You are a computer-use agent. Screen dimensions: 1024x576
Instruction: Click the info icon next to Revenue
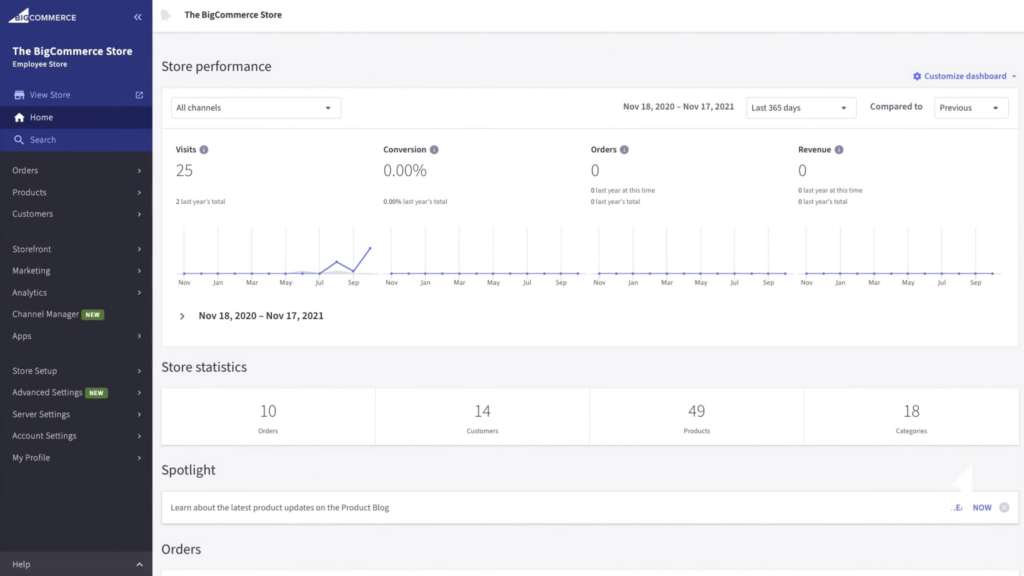(839, 150)
